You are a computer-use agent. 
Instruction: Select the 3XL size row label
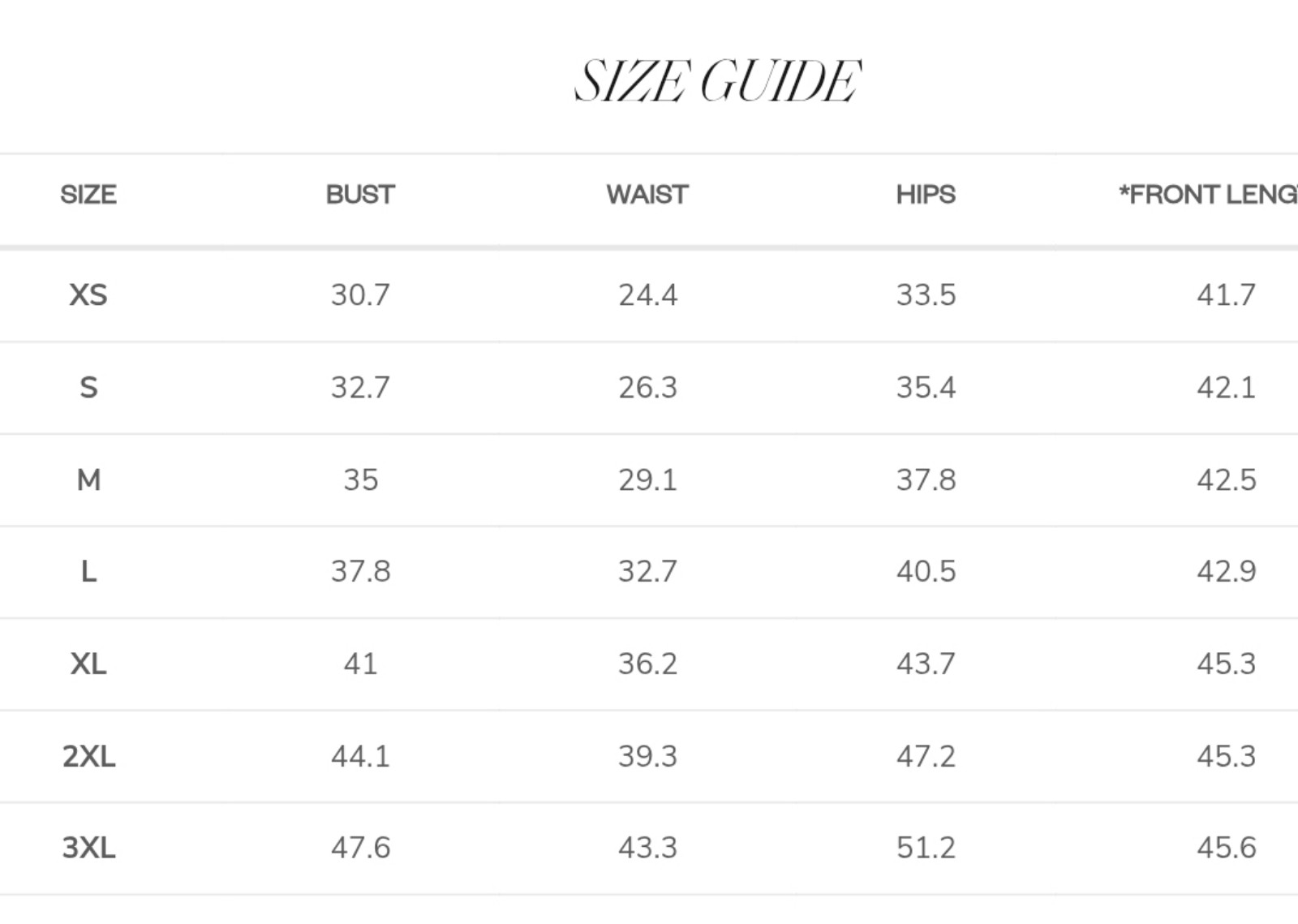[x=88, y=848]
